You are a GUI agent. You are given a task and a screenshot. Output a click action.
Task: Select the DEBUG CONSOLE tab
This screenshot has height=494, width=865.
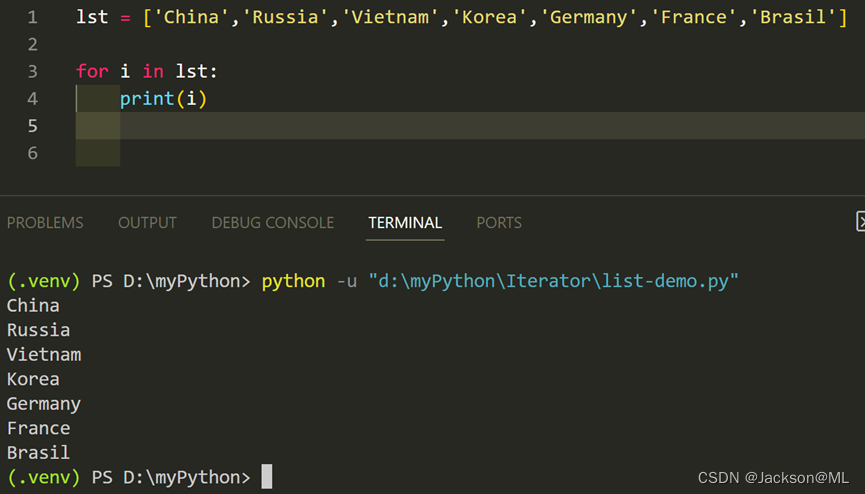point(272,223)
